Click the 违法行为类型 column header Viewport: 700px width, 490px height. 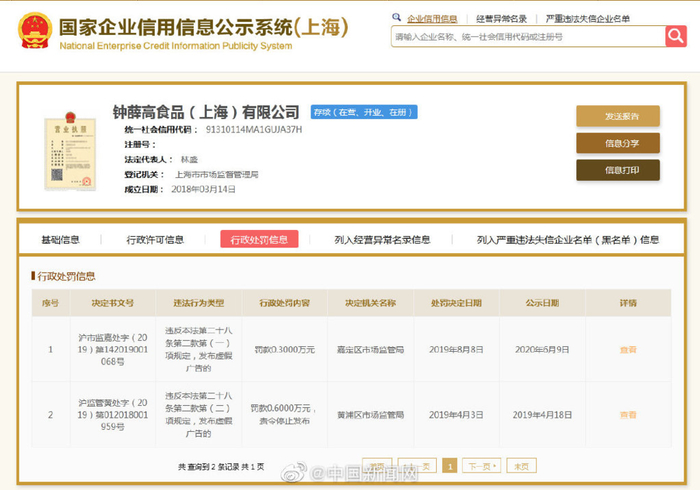(199, 303)
